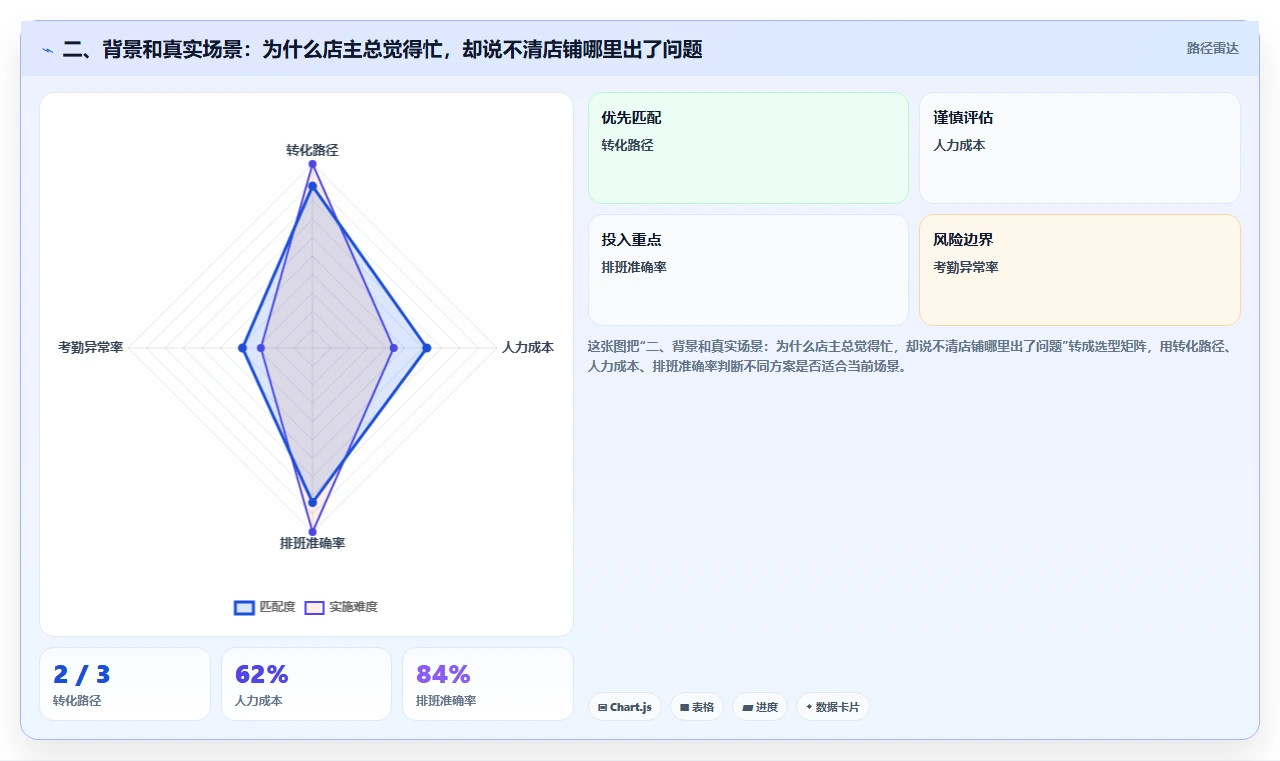The height and width of the screenshot is (761, 1280).
Task: Click the purple 实施难度 point on the 考勤异常率 axis
Action: point(261,348)
